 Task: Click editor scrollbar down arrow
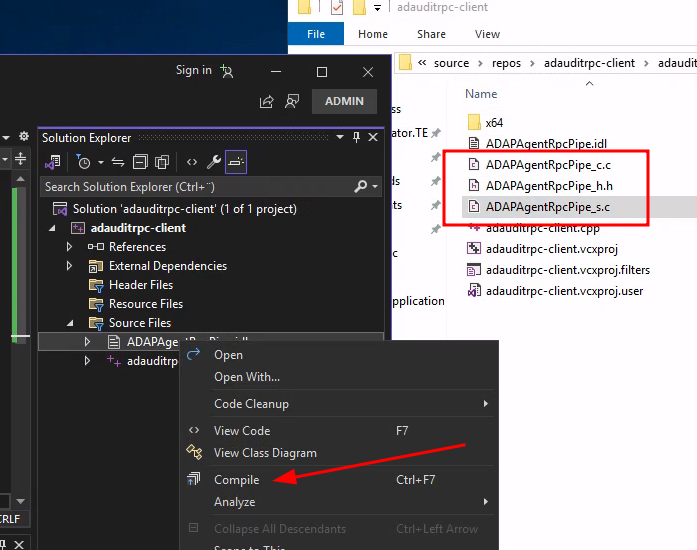point(20,501)
